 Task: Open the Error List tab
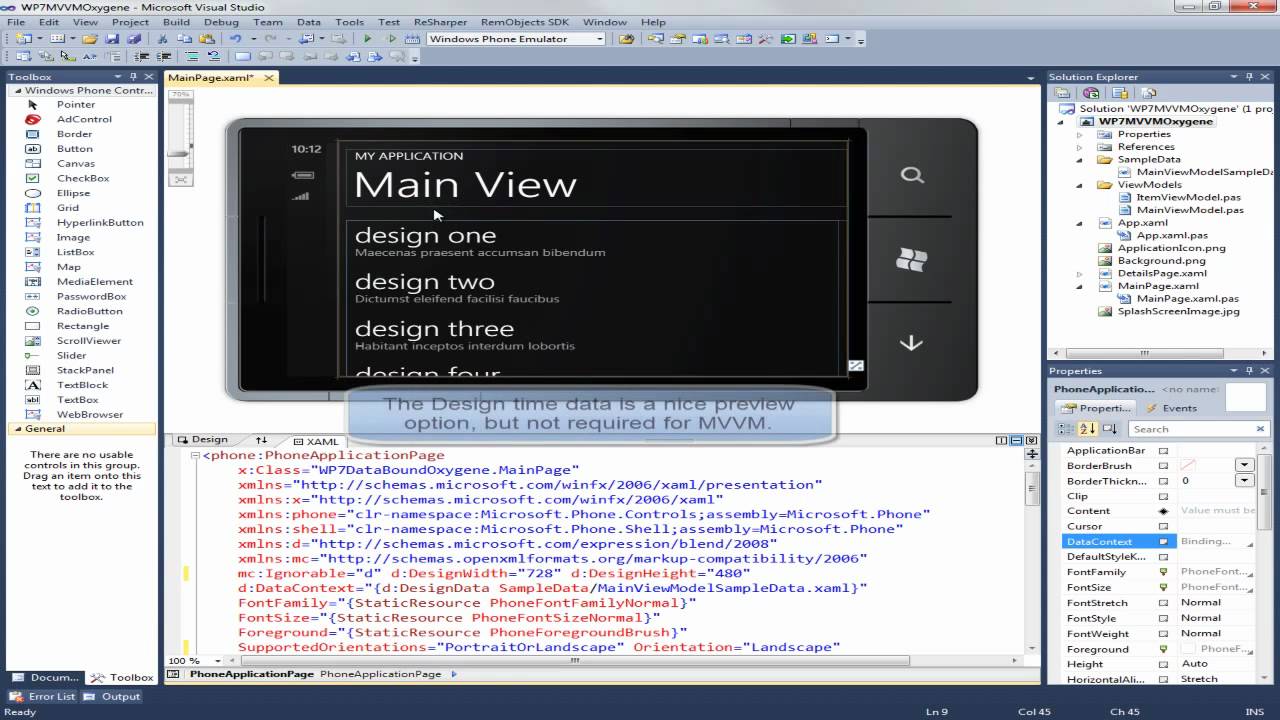click(x=43, y=697)
